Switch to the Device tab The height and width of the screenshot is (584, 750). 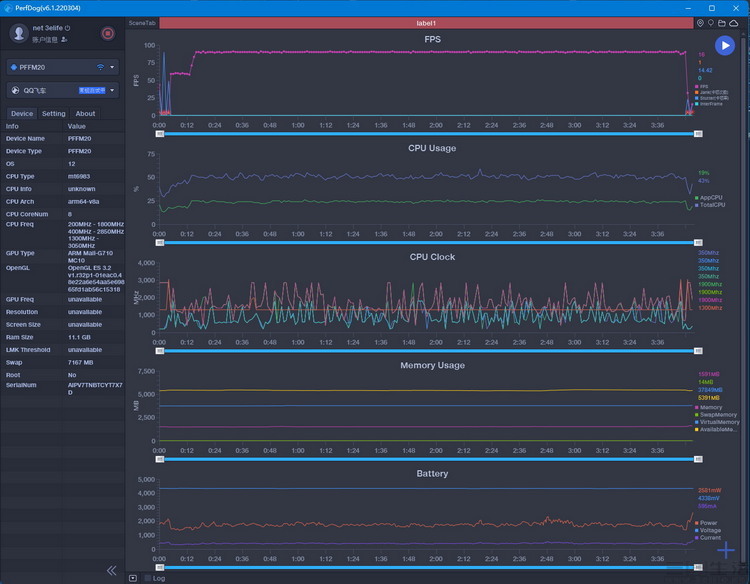[x=22, y=113]
